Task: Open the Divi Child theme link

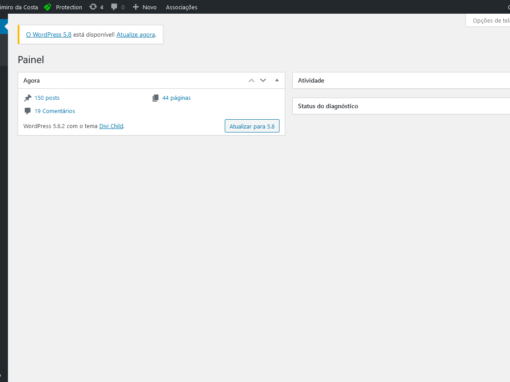Action: [x=111, y=126]
